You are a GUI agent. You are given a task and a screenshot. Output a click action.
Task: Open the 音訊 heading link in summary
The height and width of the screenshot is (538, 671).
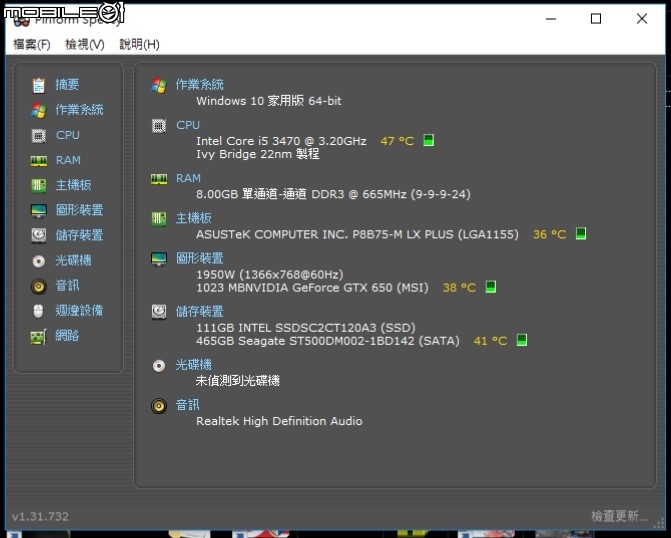coord(187,404)
